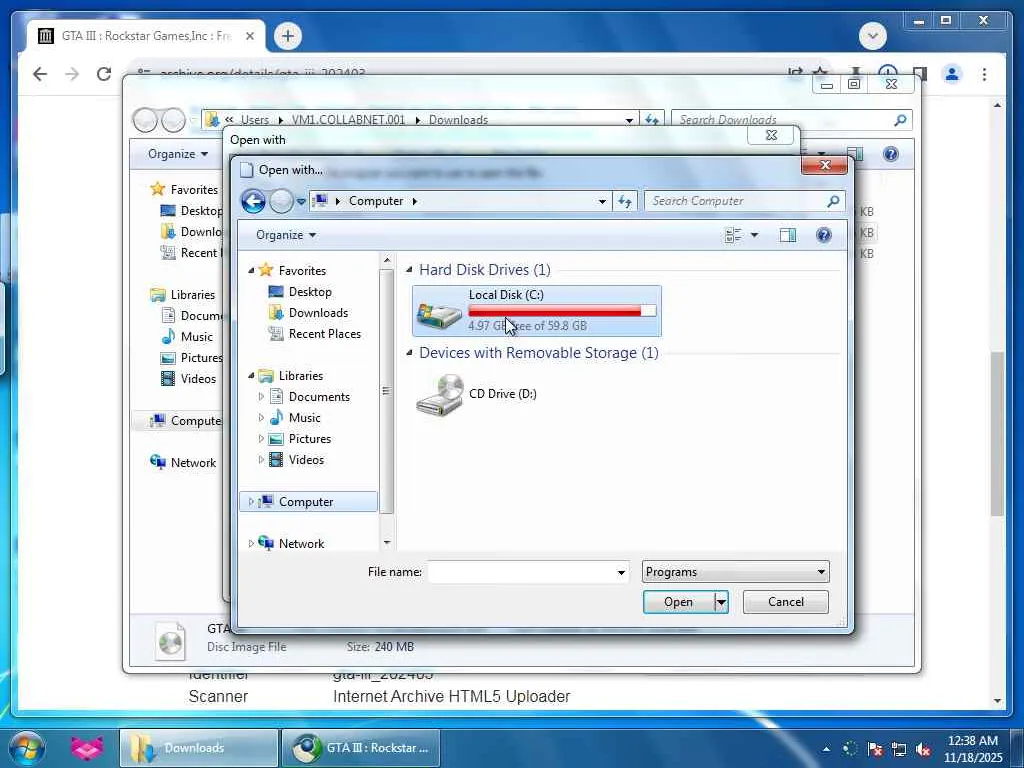This screenshot has width=1024, height=768.
Task: Expand Music library in dialog tree
Action: (261, 417)
